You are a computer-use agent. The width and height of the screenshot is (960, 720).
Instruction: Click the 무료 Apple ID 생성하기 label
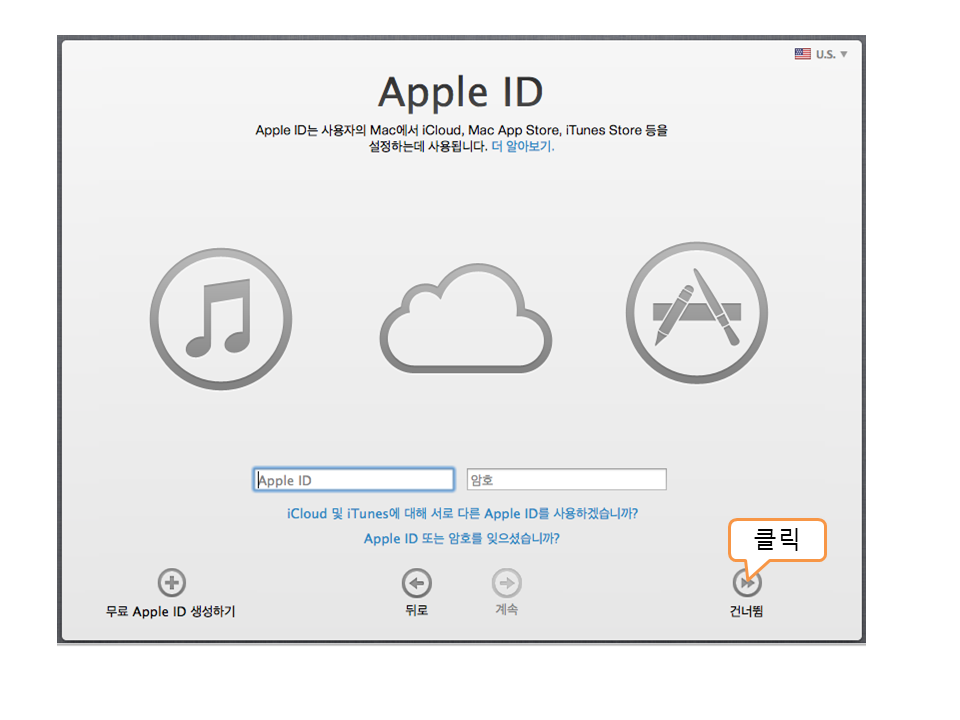[x=171, y=611]
